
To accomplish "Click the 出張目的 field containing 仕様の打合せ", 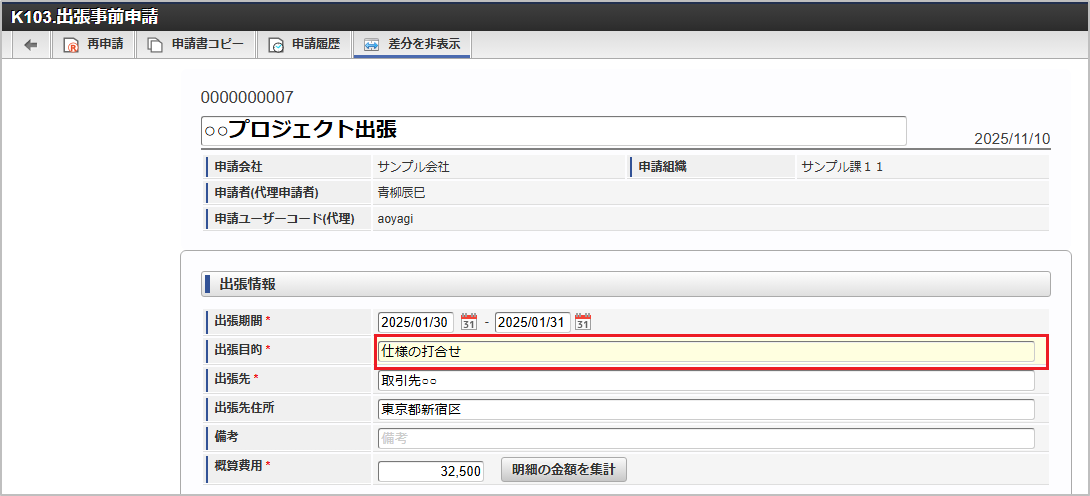I will (x=706, y=352).
